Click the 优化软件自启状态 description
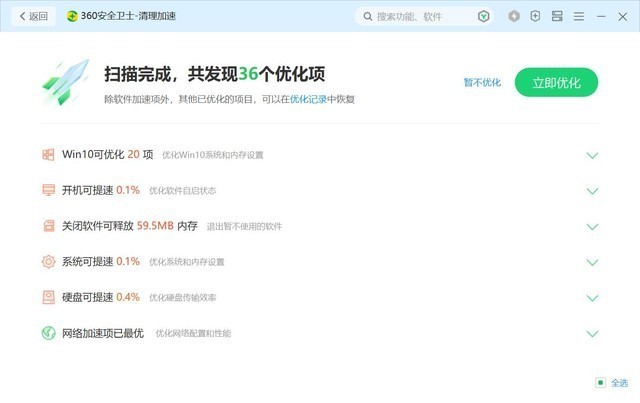This screenshot has width=640, height=403. click(x=182, y=191)
